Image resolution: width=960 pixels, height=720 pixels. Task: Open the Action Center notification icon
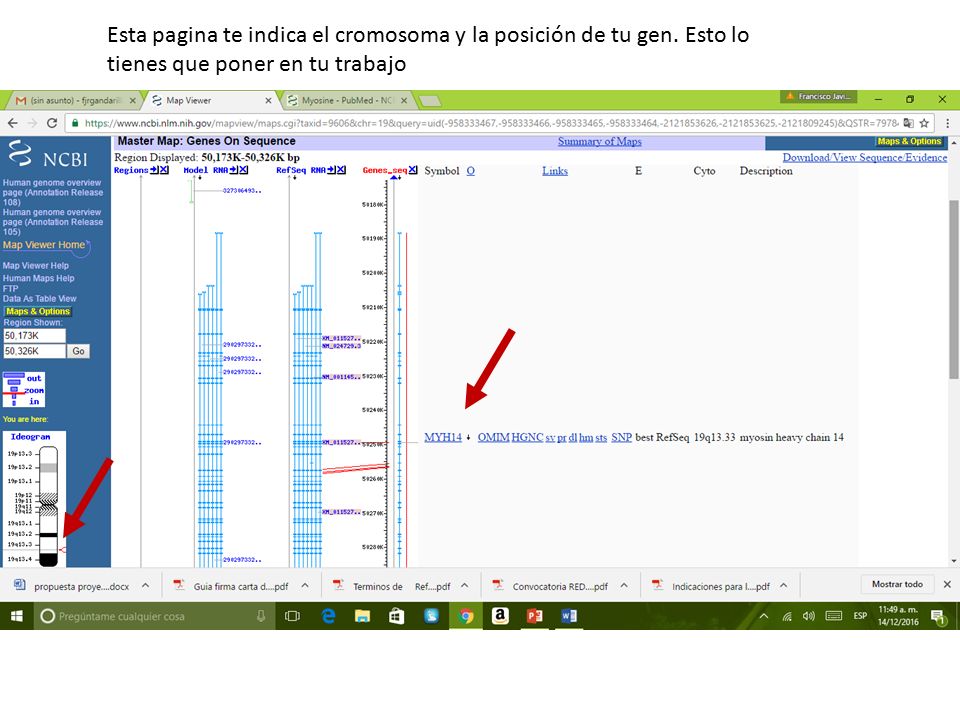[937, 616]
